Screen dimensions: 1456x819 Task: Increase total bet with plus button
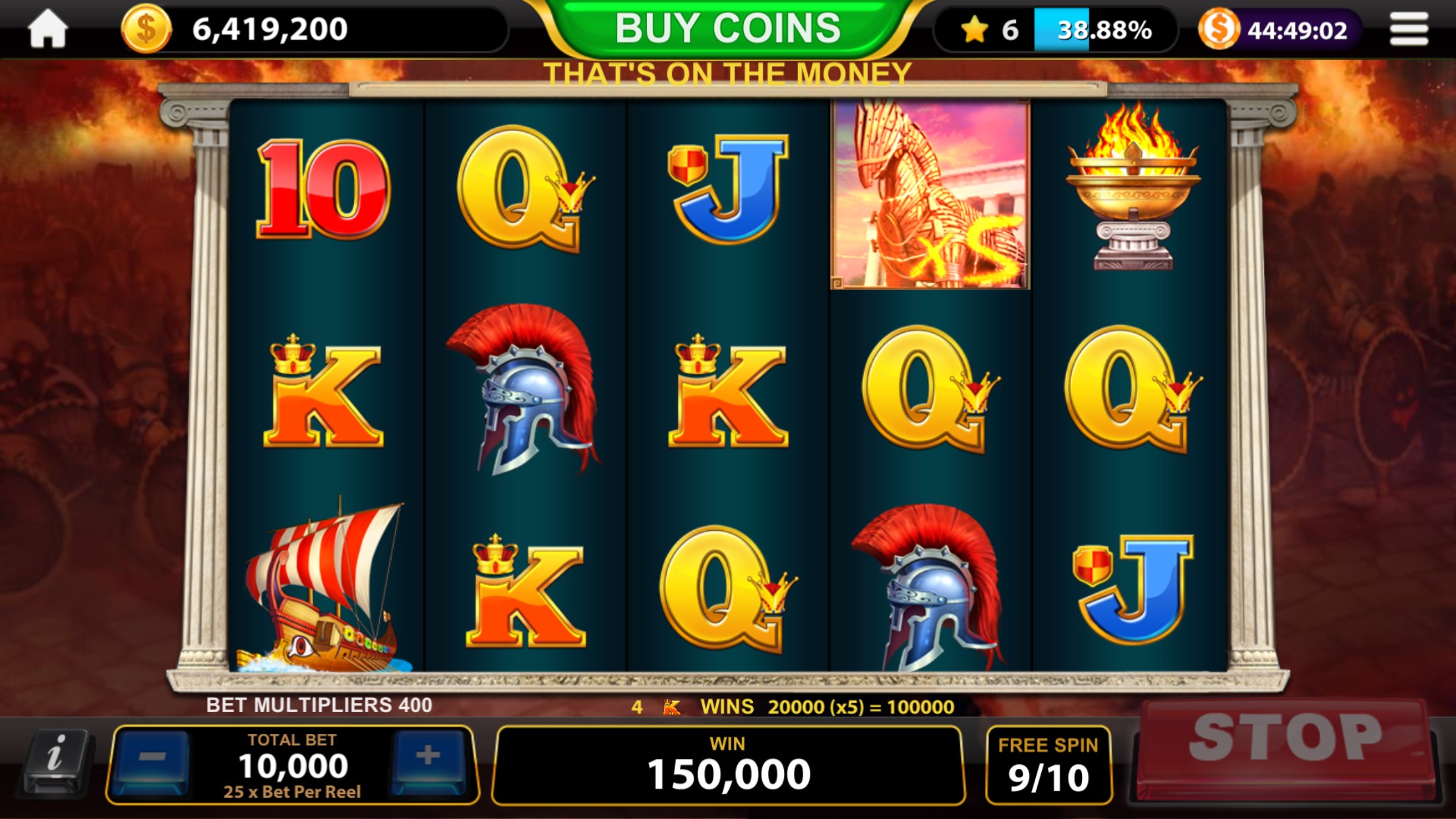coord(429,762)
